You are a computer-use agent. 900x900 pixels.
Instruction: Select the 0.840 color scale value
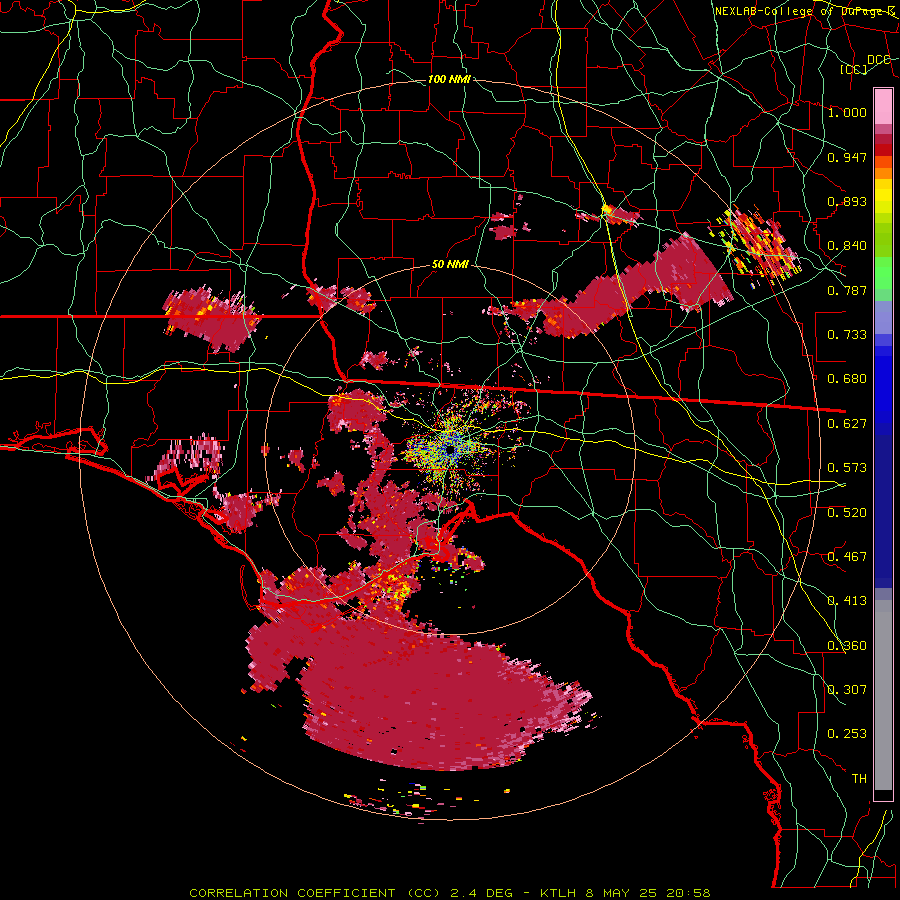(x=847, y=246)
